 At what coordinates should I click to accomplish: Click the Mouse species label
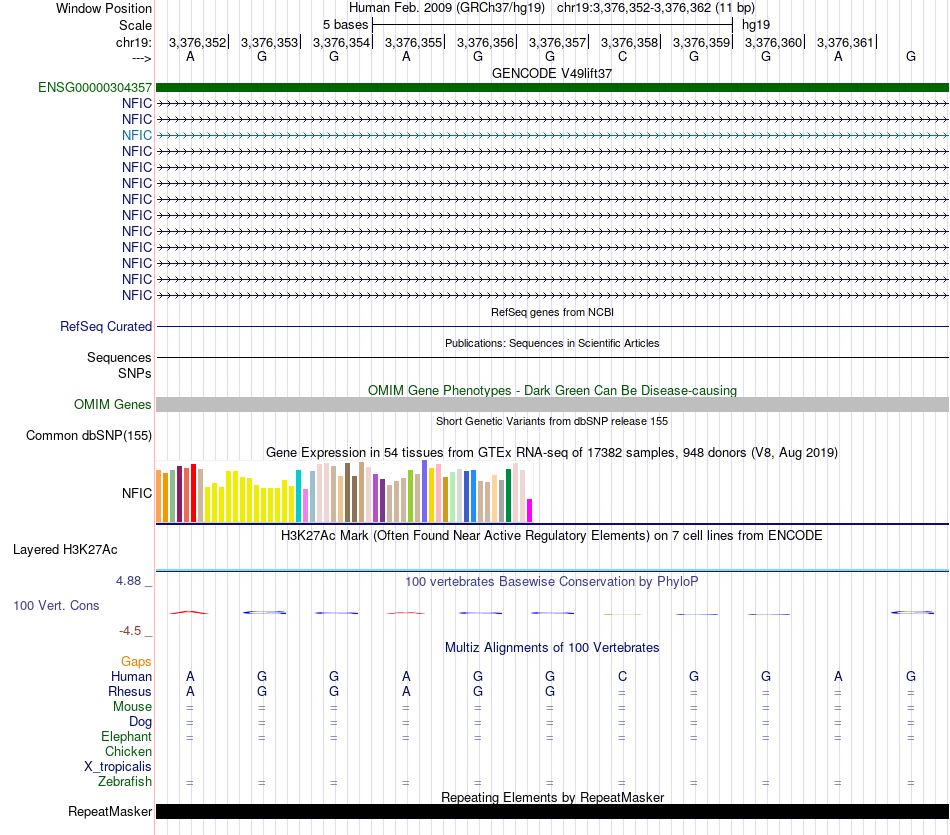(132, 707)
